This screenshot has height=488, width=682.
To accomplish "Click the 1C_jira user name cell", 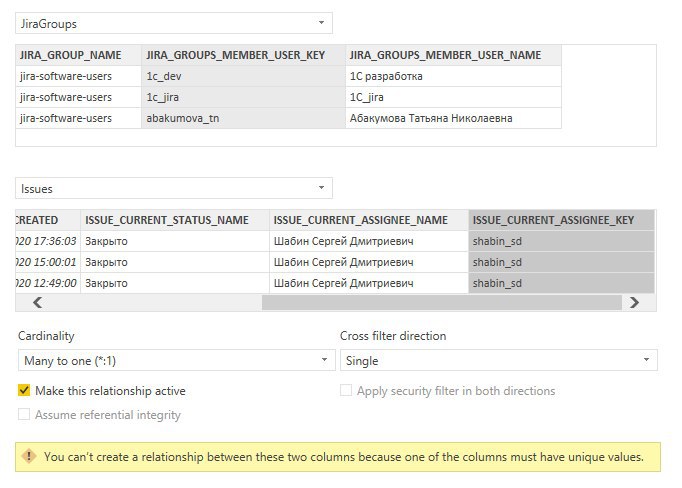I will tap(453, 97).
